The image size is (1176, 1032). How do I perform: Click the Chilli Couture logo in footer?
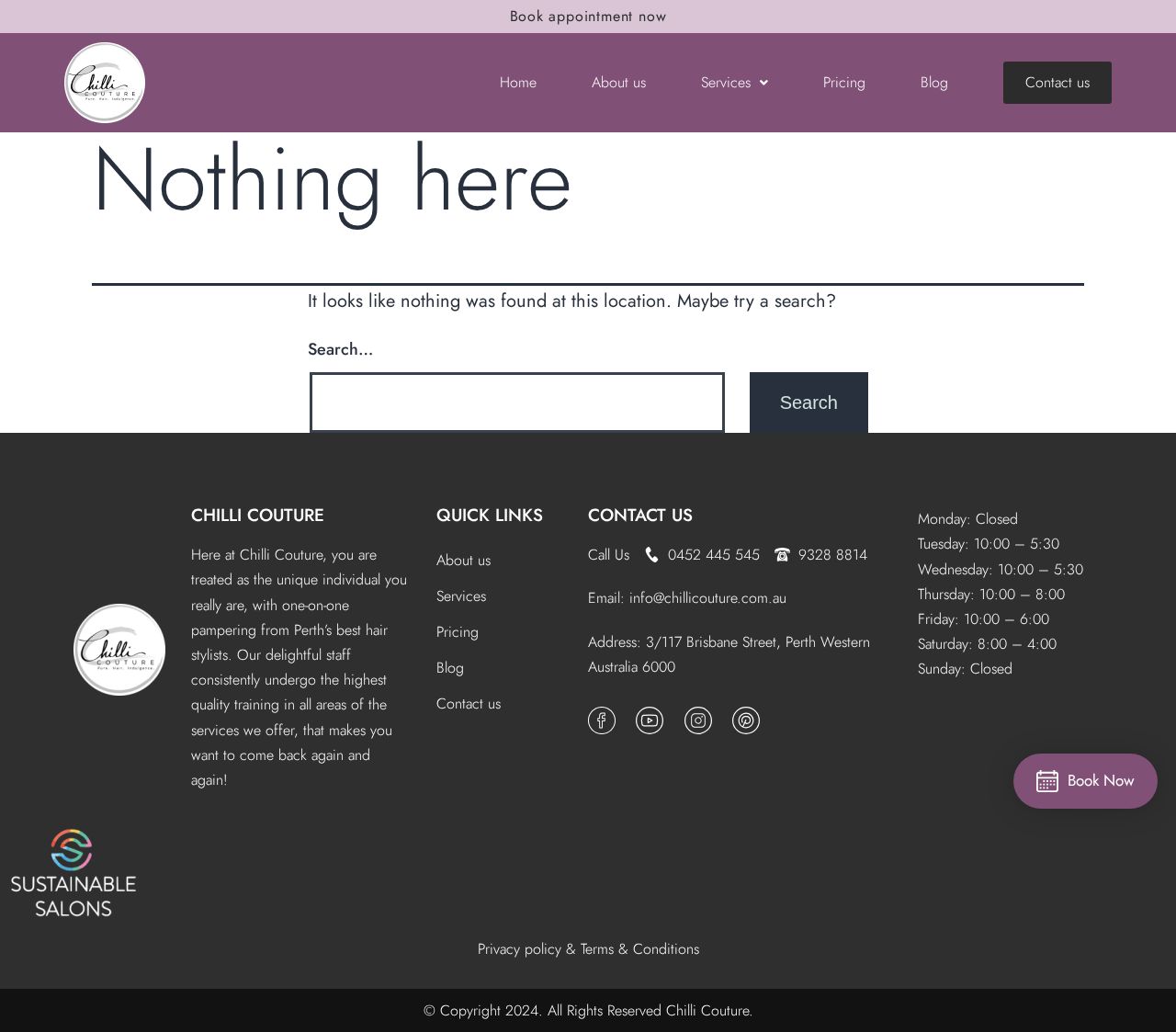(x=119, y=650)
